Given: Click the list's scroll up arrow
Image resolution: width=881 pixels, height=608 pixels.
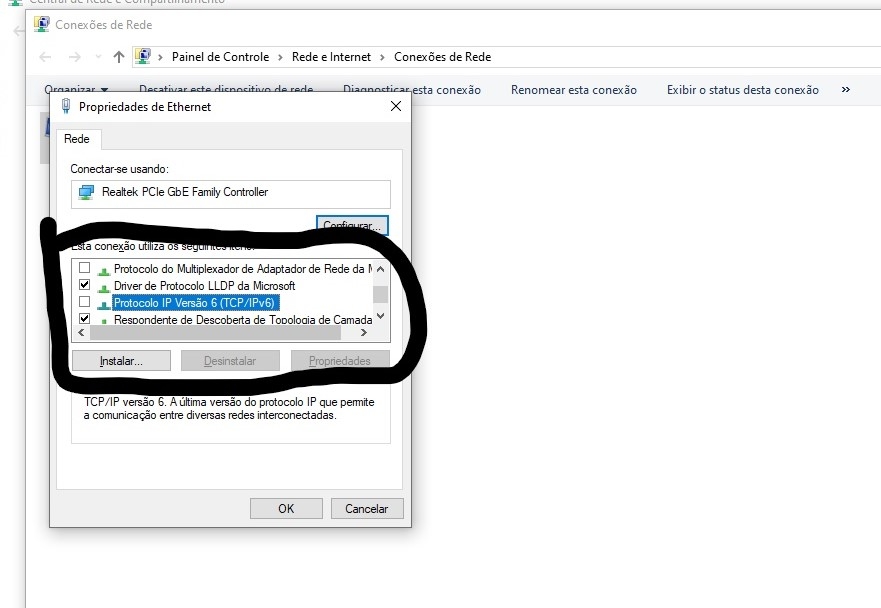Looking at the screenshot, I should click(x=380, y=269).
